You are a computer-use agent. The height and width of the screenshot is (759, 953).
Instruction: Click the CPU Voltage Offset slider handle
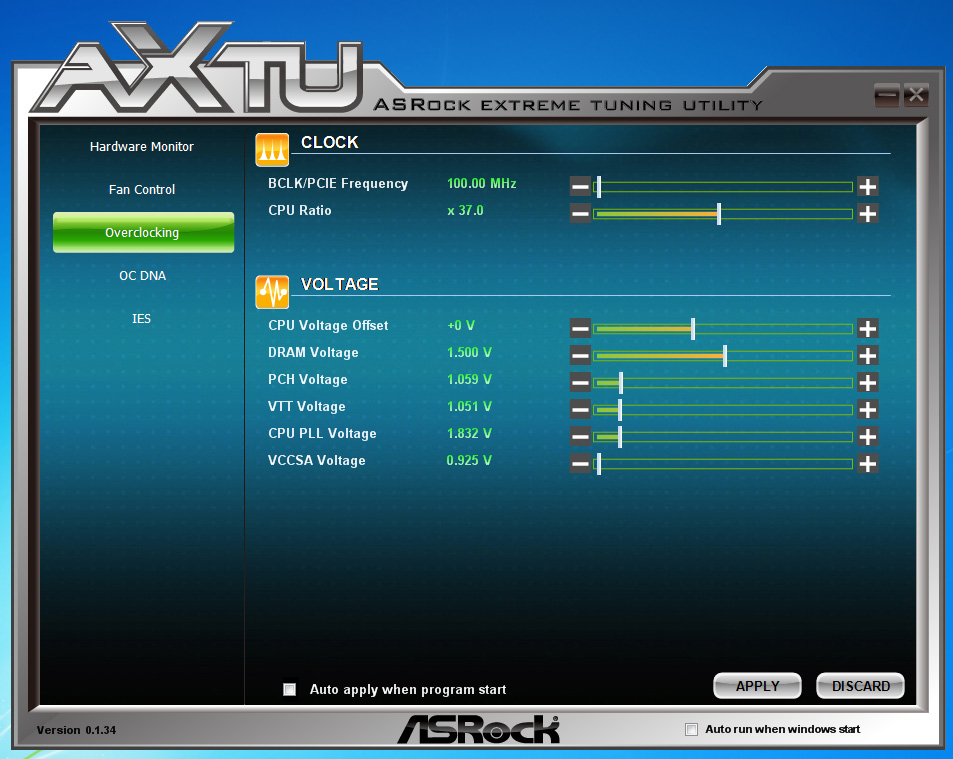tap(693, 329)
